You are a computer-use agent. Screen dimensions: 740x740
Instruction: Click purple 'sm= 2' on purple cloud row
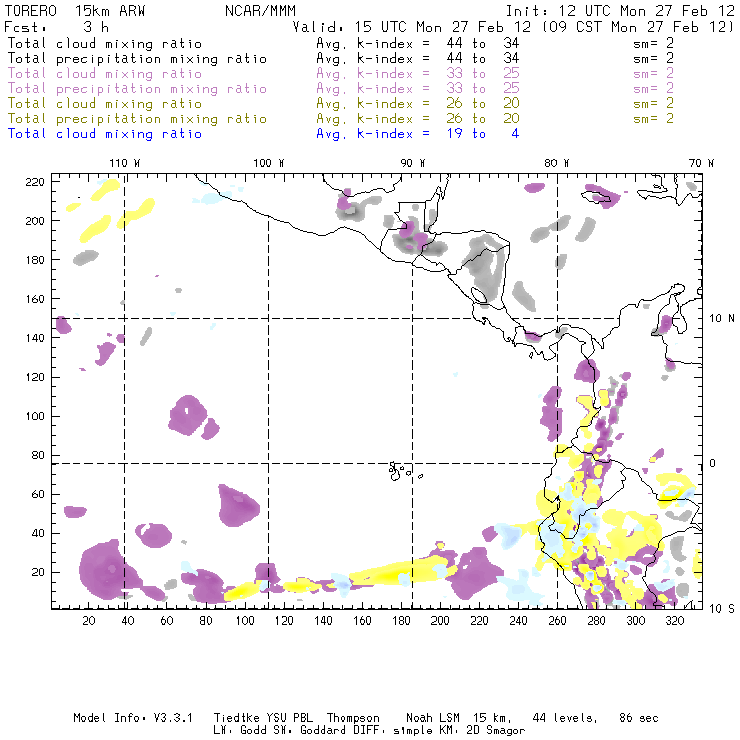(654, 74)
